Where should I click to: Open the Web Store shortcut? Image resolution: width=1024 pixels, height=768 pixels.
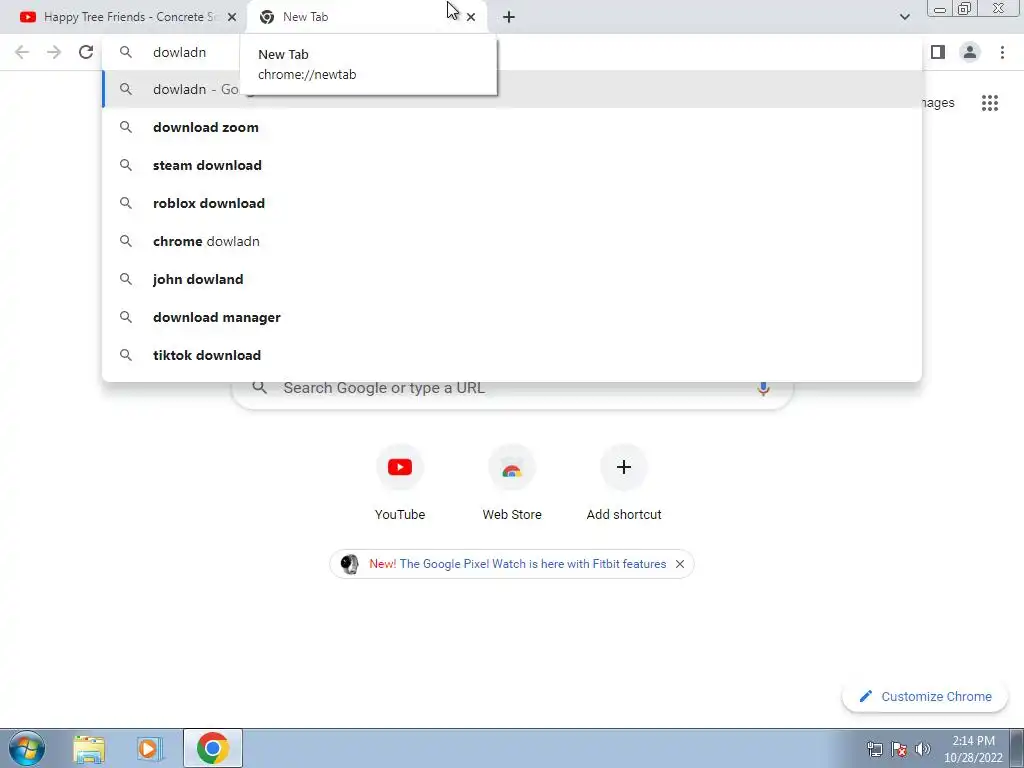coord(512,483)
